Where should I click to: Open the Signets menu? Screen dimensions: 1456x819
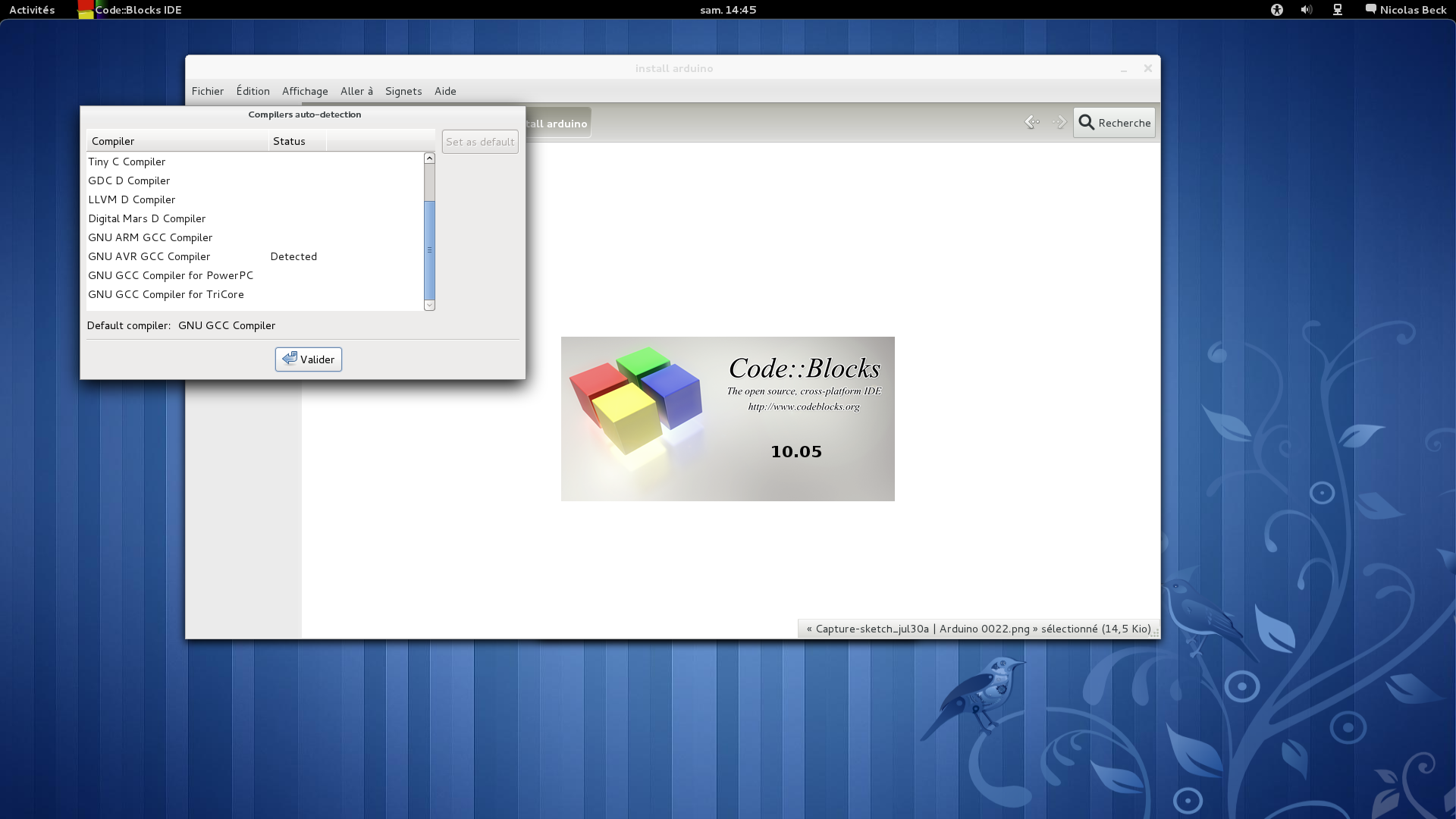tap(403, 91)
